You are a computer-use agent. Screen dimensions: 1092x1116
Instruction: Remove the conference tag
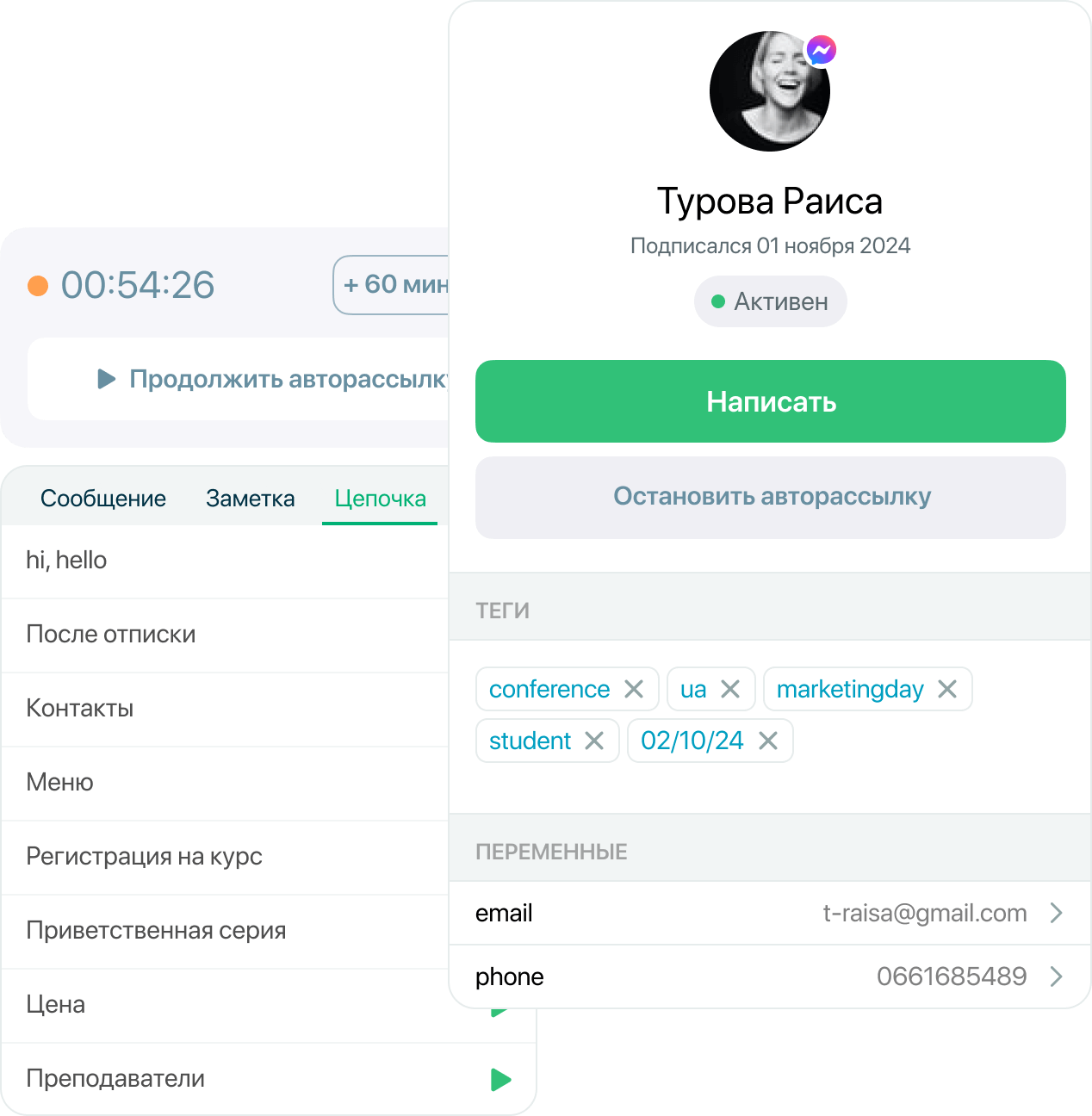click(635, 689)
